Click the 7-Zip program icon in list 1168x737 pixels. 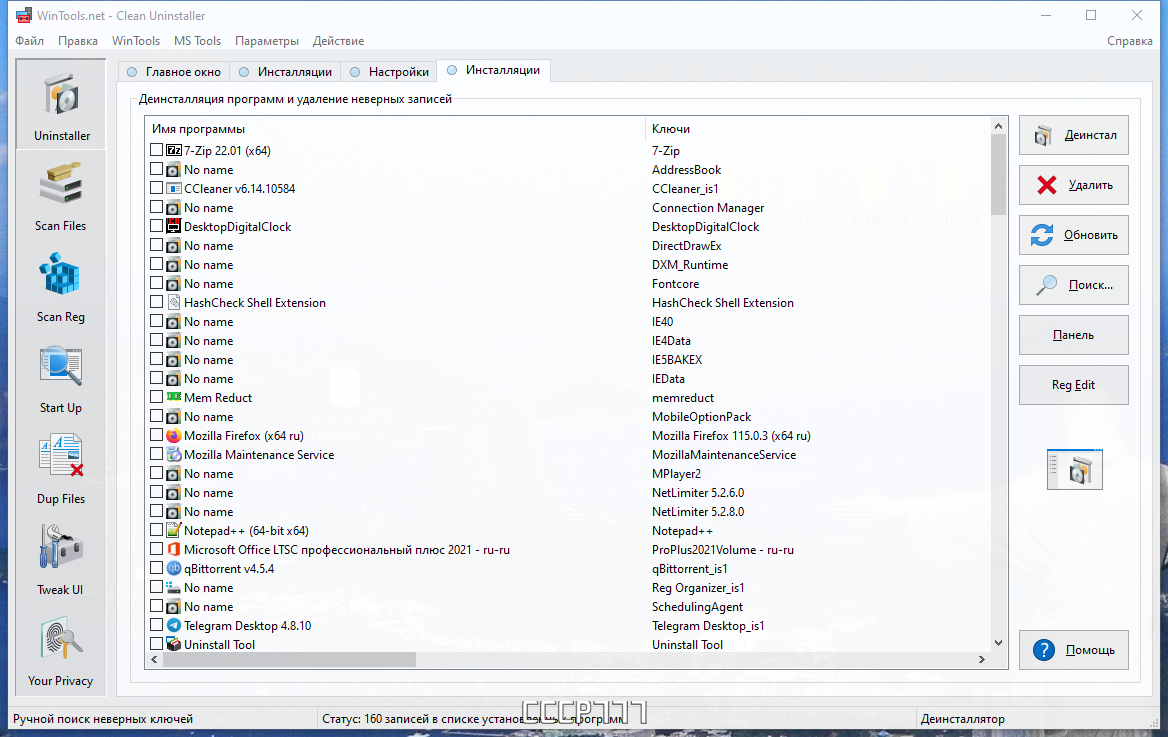(x=174, y=151)
